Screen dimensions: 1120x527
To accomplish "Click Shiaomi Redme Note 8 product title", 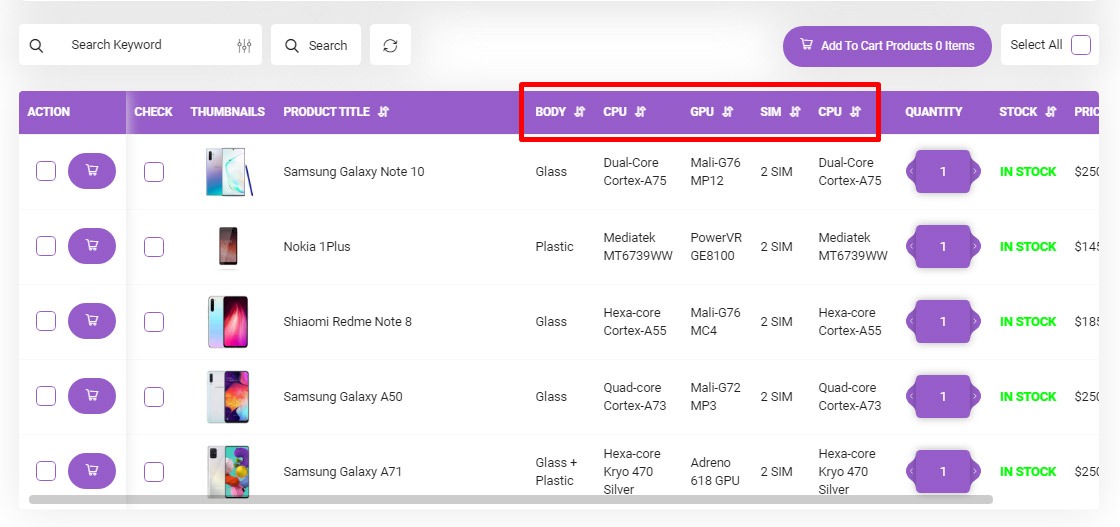I will point(347,321).
